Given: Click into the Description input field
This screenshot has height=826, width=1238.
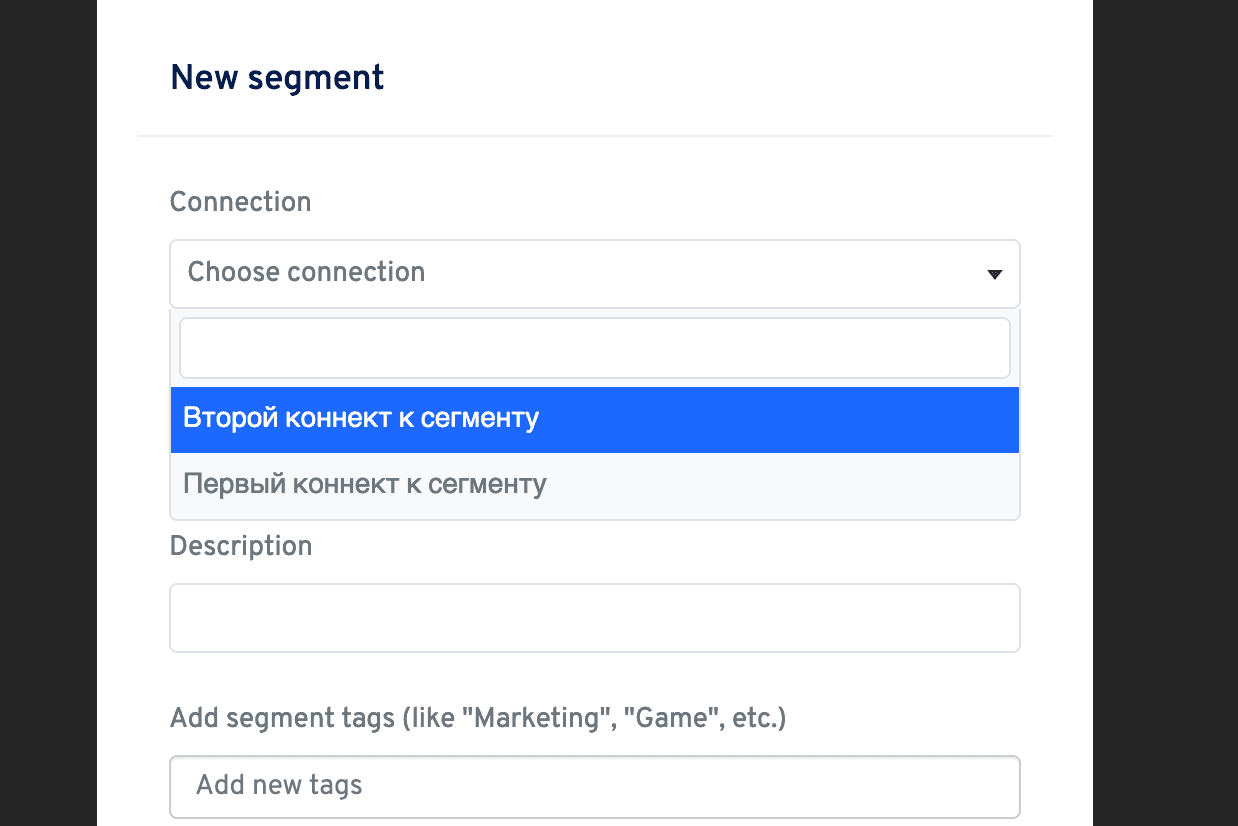Looking at the screenshot, I should point(595,618).
